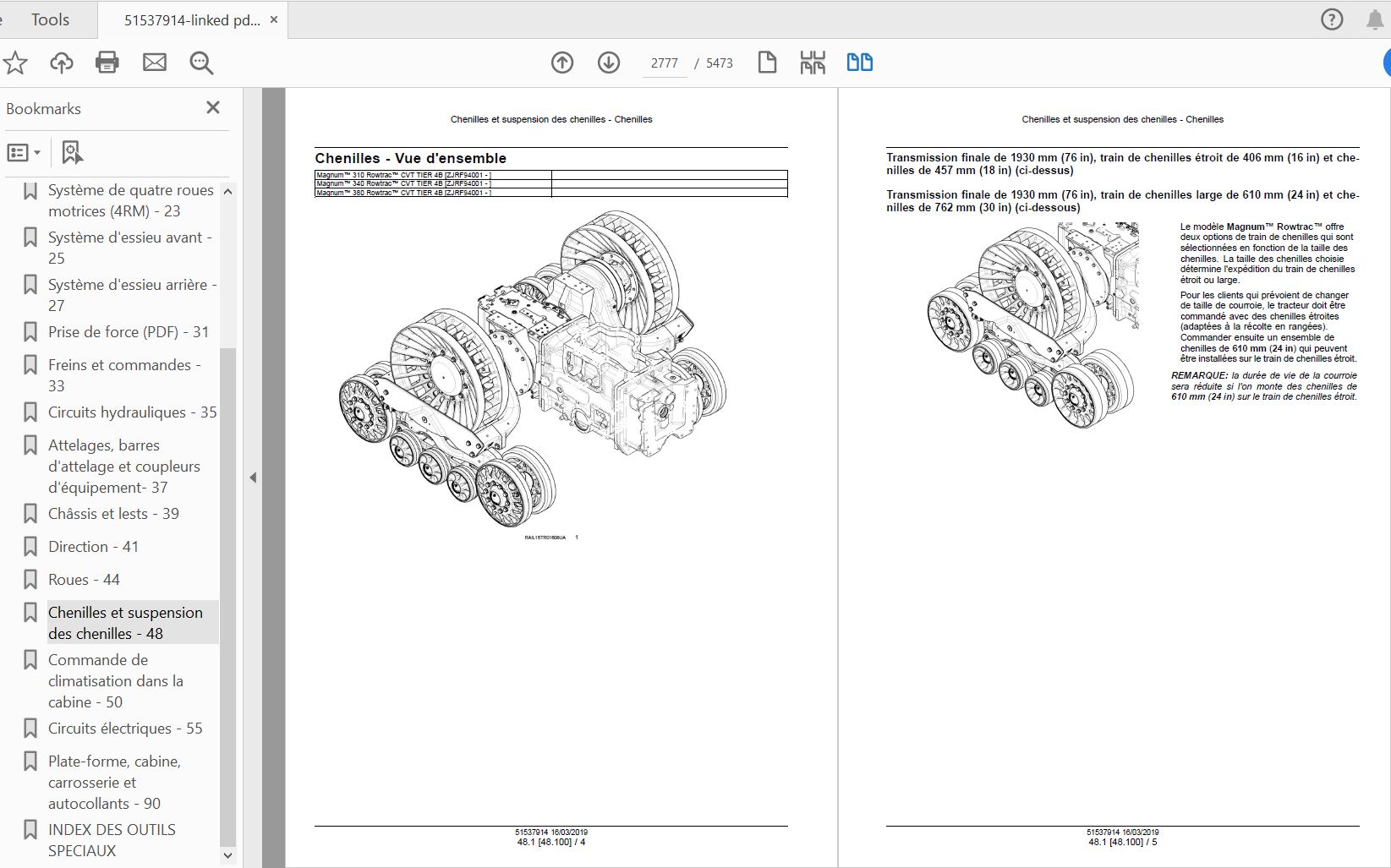Open bookmark Freins et commandes - 33
1391x868 pixels.
(x=124, y=375)
